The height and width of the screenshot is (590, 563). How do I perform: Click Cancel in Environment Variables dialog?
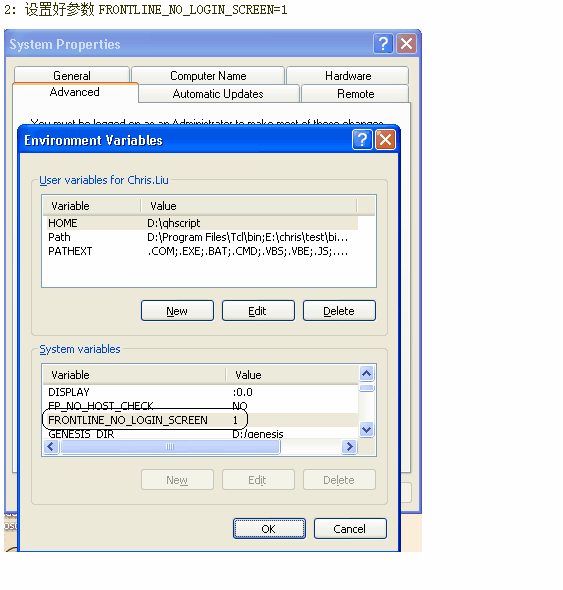(x=350, y=529)
